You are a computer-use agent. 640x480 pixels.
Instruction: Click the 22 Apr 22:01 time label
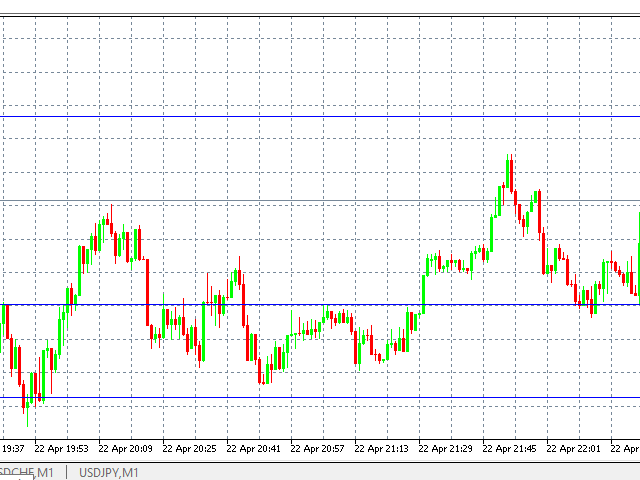573,449
